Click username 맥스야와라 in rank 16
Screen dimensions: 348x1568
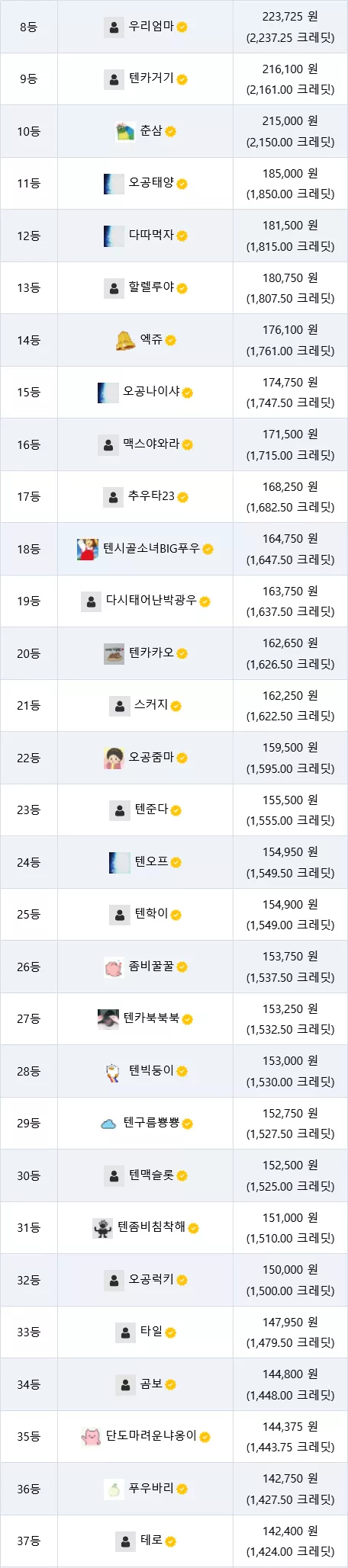[151, 444]
